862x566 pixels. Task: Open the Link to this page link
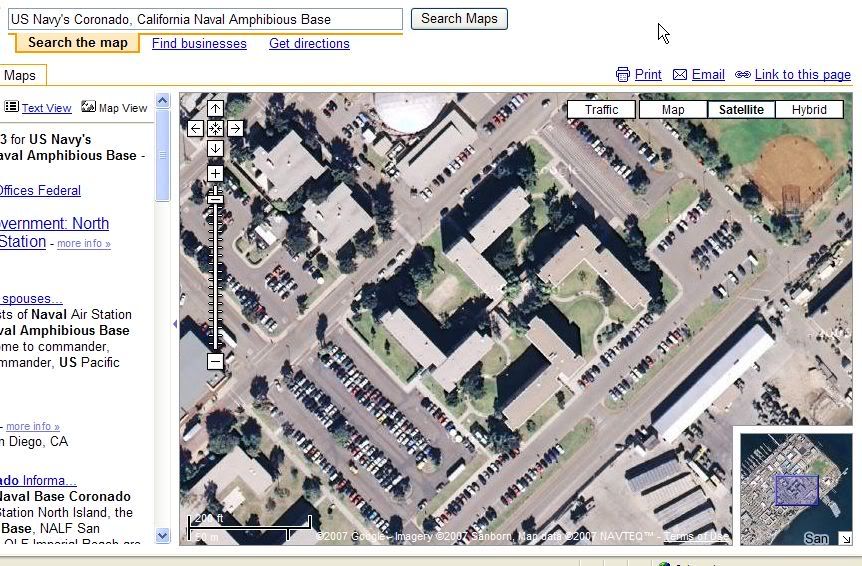pyautogui.click(x=802, y=75)
